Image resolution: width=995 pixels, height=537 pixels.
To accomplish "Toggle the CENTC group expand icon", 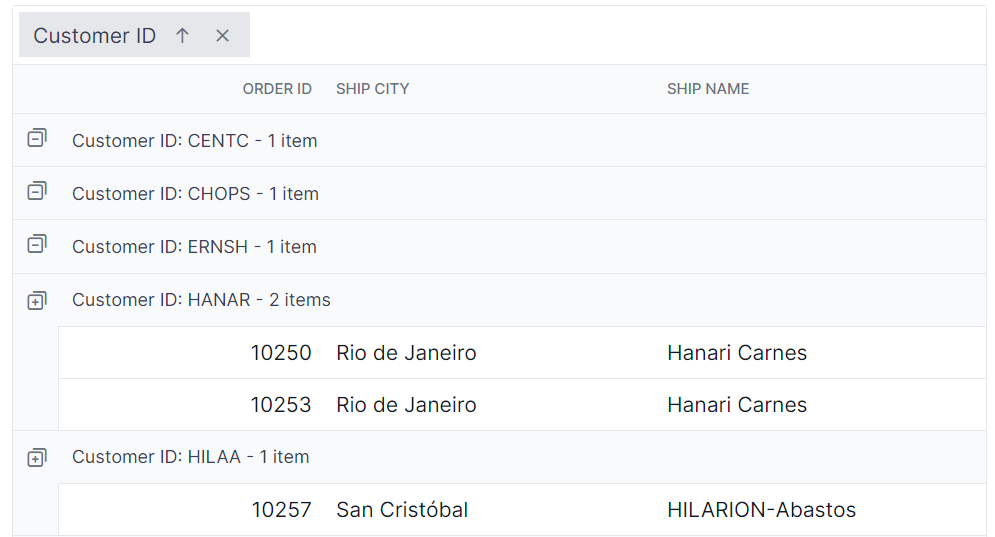I will click(x=37, y=139).
